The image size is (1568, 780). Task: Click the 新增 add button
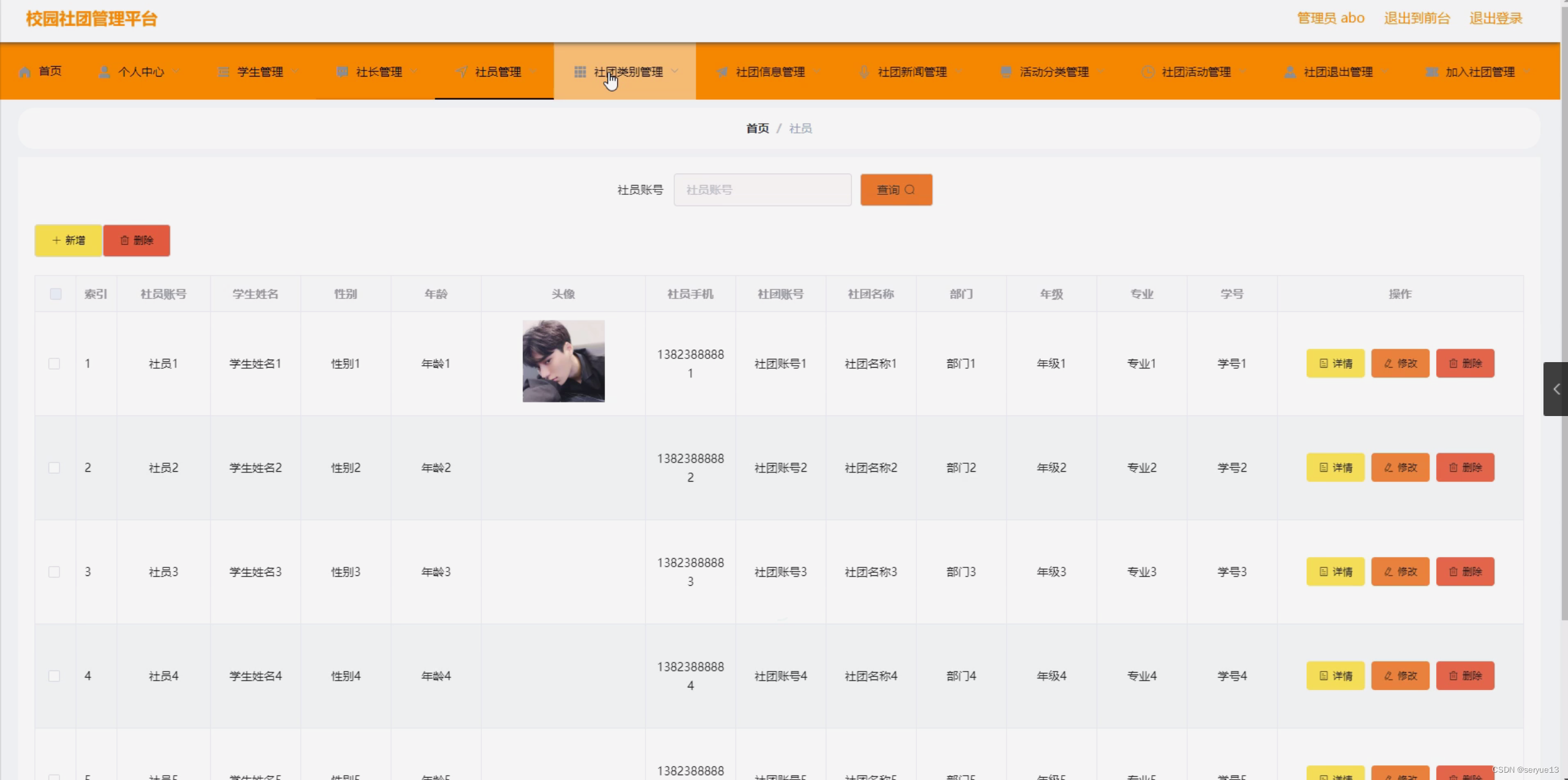click(67, 240)
